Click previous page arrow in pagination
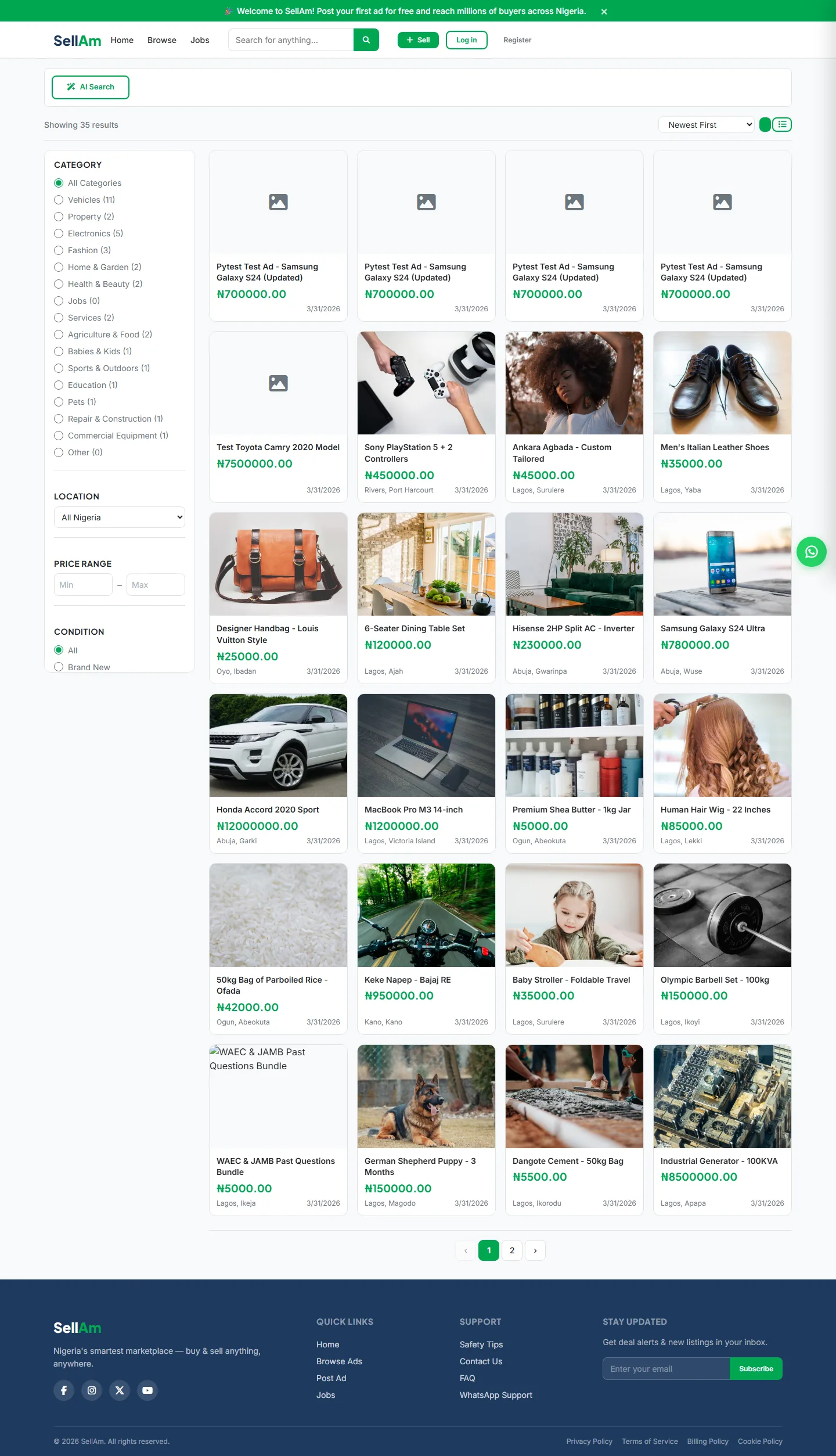Screen dimensions: 836x1456 coord(466,1250)
